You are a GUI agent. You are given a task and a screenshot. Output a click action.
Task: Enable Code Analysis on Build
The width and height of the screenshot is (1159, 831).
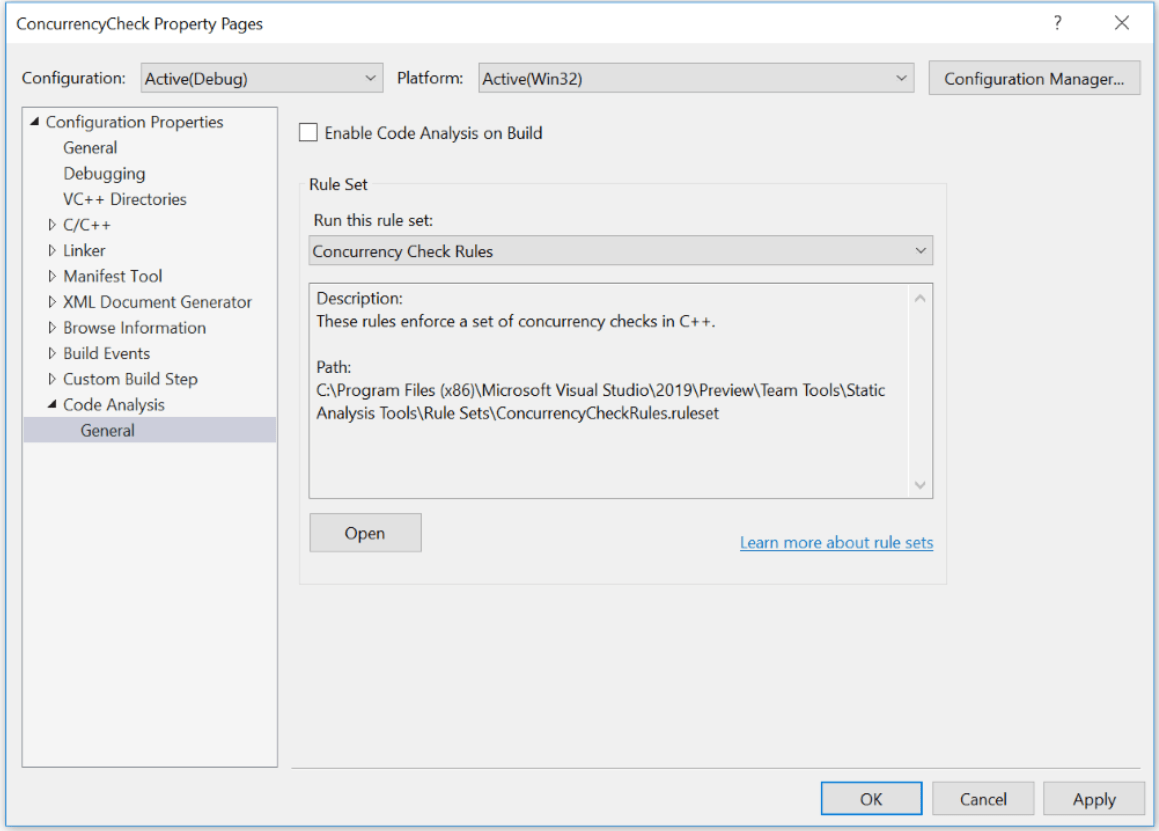point(308,132)
